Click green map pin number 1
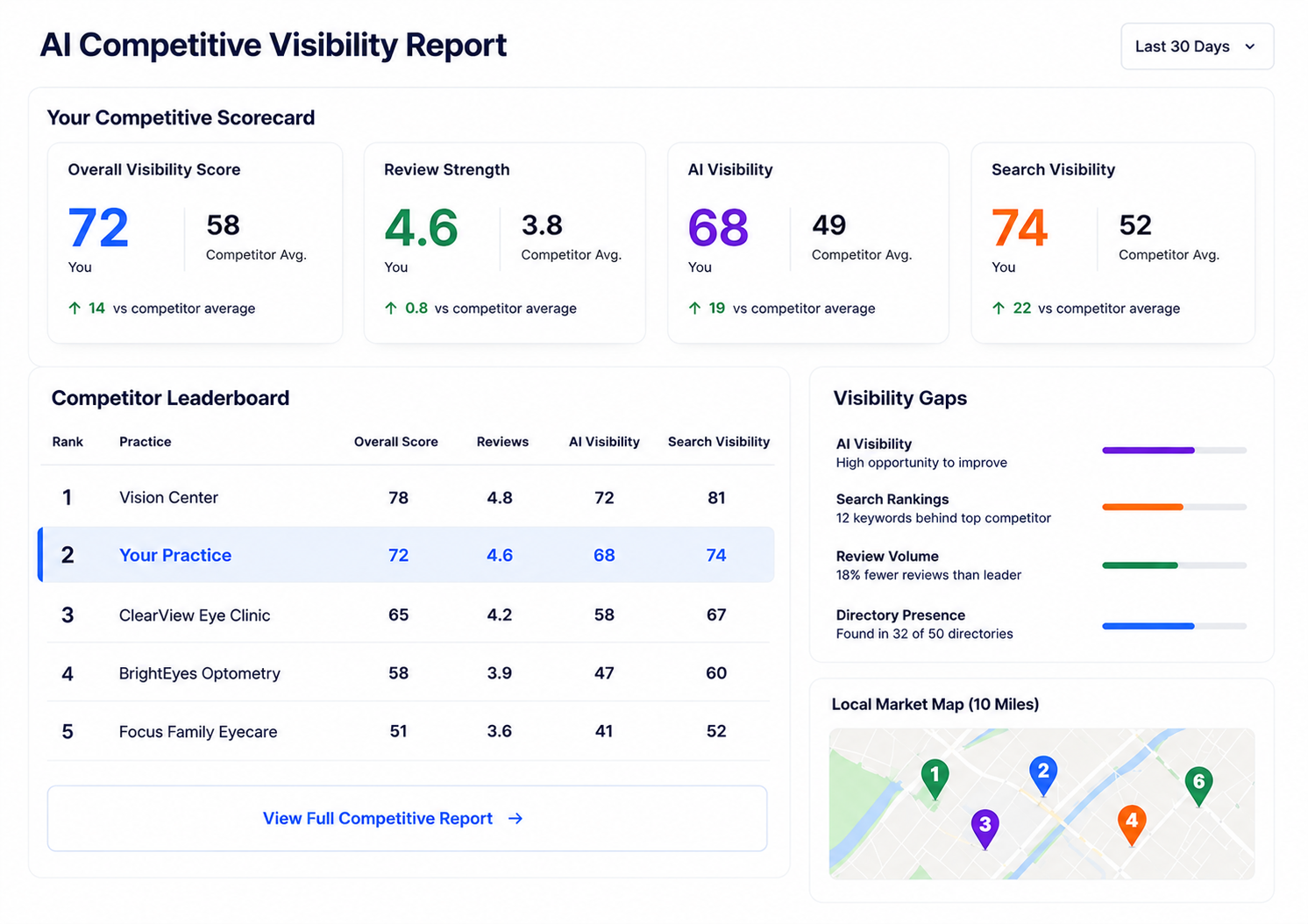The width and height of the screenshot is (1308, 924). [935, 778]
